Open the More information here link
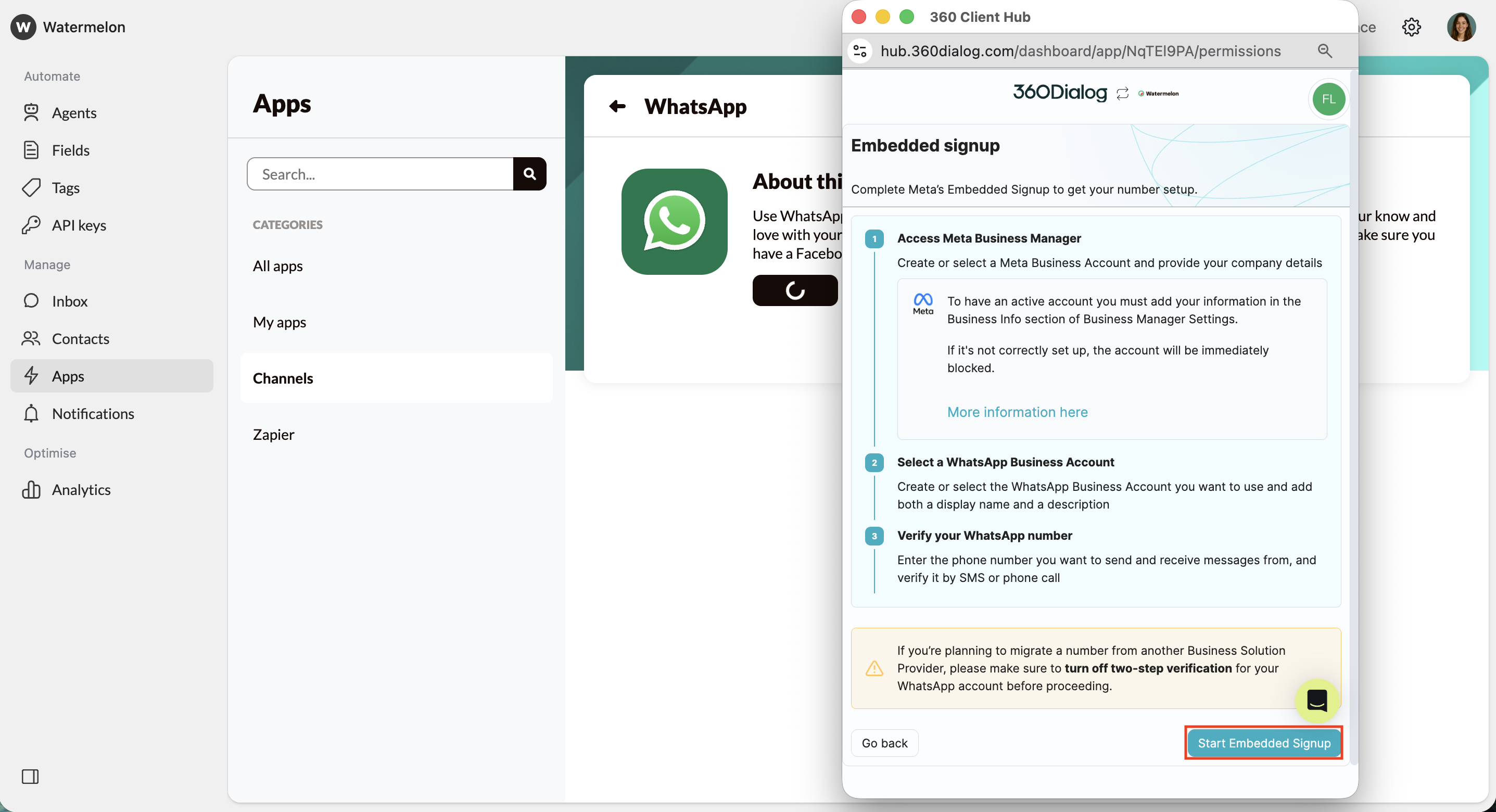1496x812 pixels. [x=1017, y=412]
